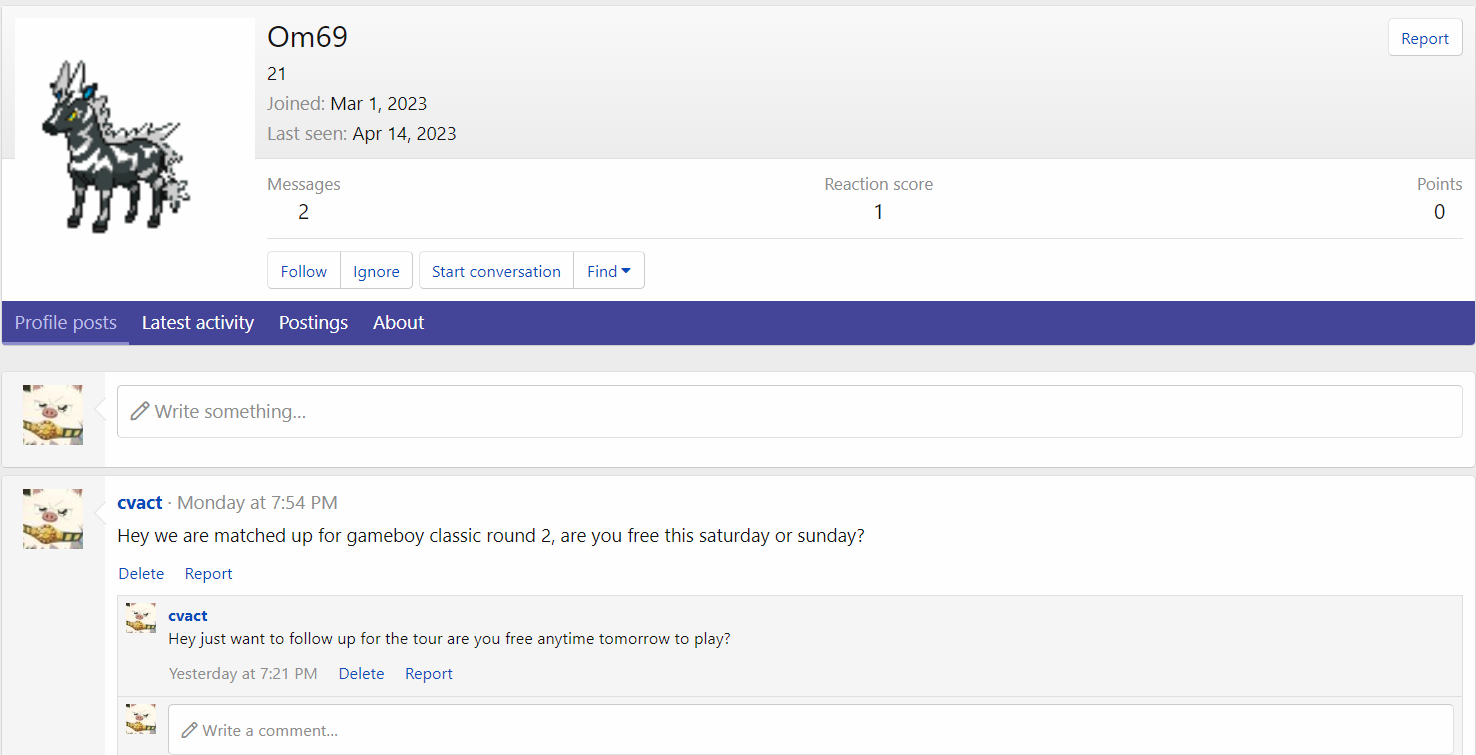Report the Om69 profile
Viewport: 1476px width, 755px height.
click(1425, 38)
